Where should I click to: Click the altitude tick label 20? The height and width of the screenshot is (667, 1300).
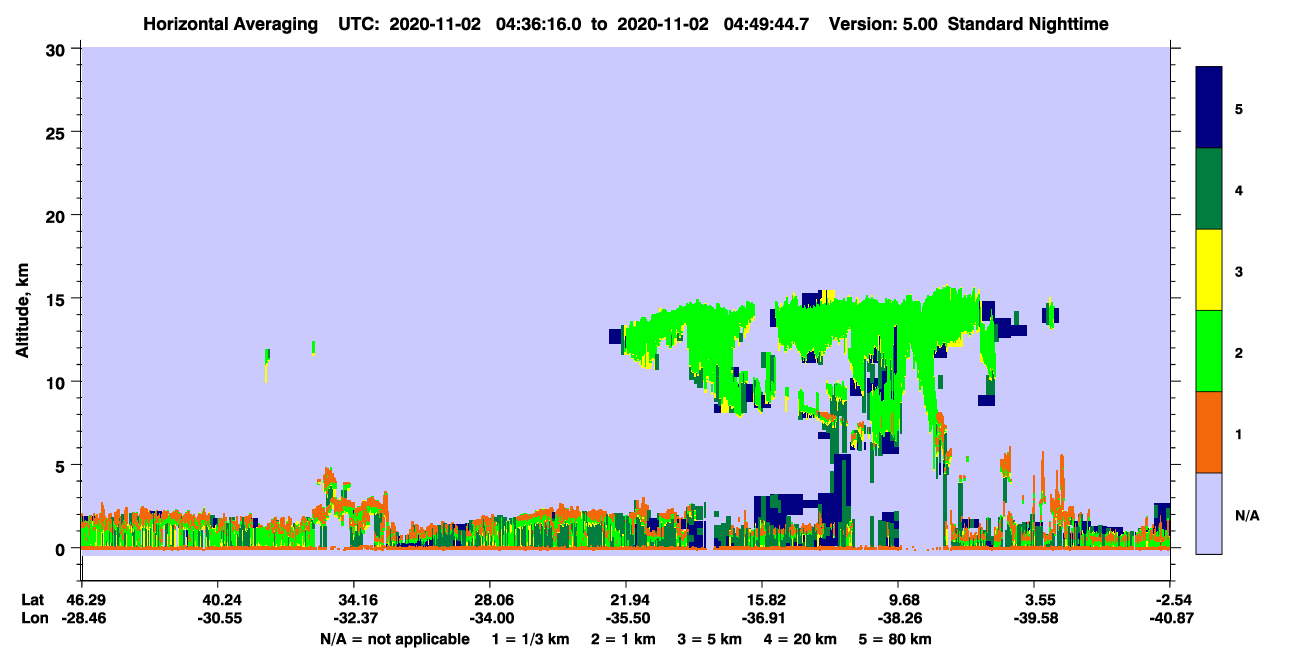coord(58,215)
